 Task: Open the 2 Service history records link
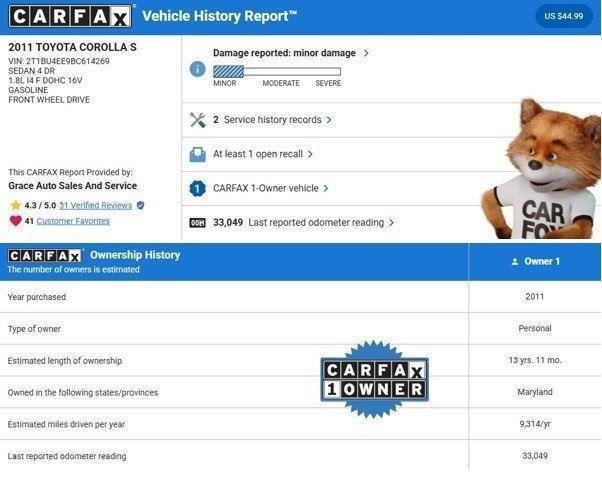click(x=267, y=120)
